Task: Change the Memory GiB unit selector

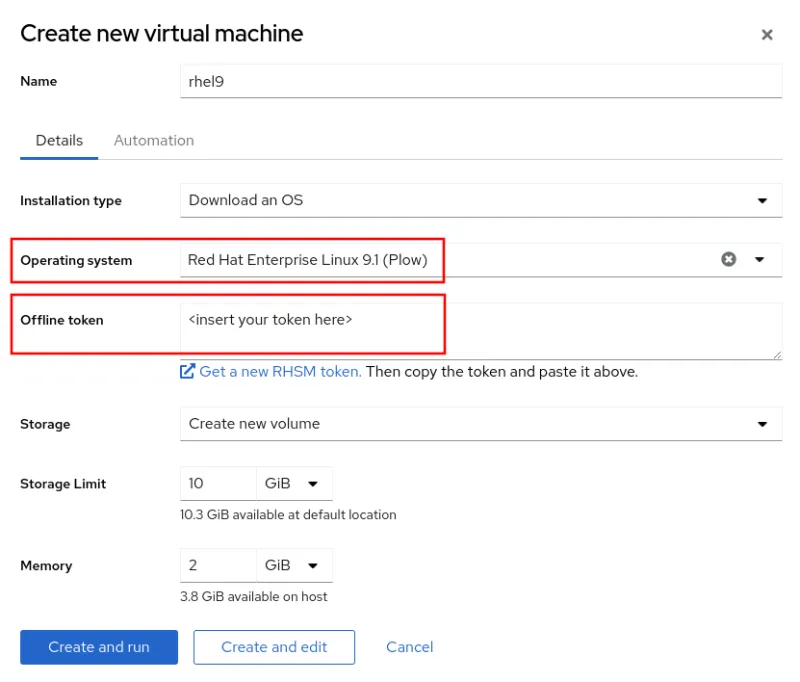Action: [x=295, y=565]
